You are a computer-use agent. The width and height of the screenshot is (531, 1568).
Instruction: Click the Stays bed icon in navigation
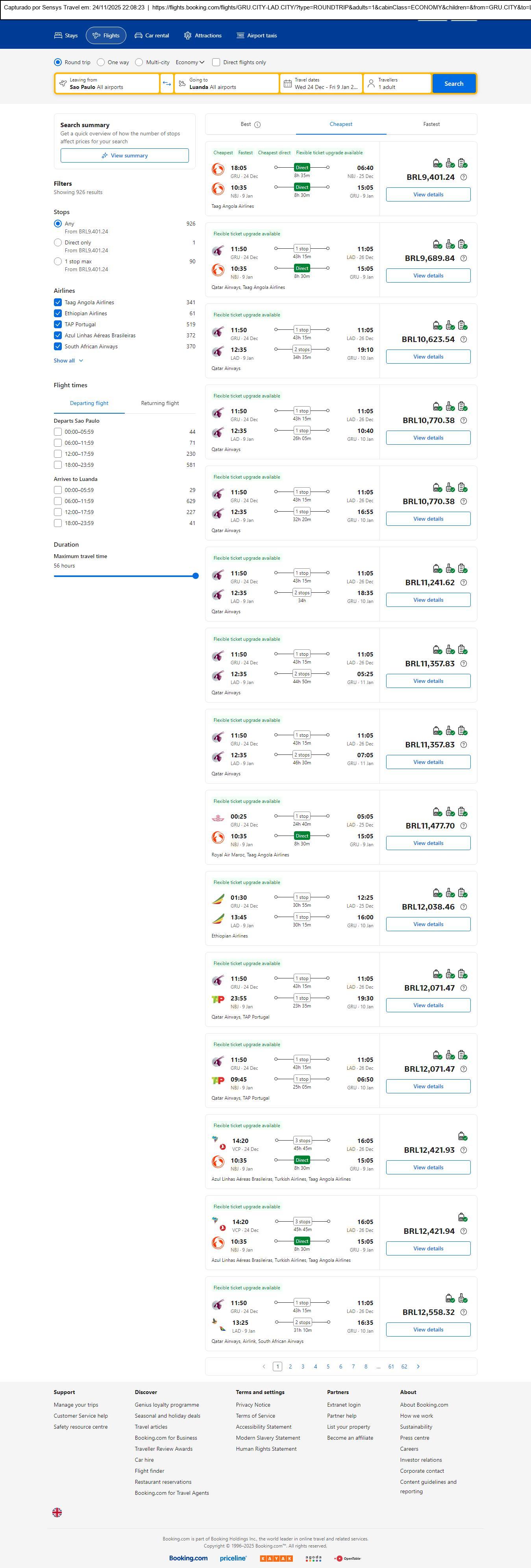pos(59,35)
